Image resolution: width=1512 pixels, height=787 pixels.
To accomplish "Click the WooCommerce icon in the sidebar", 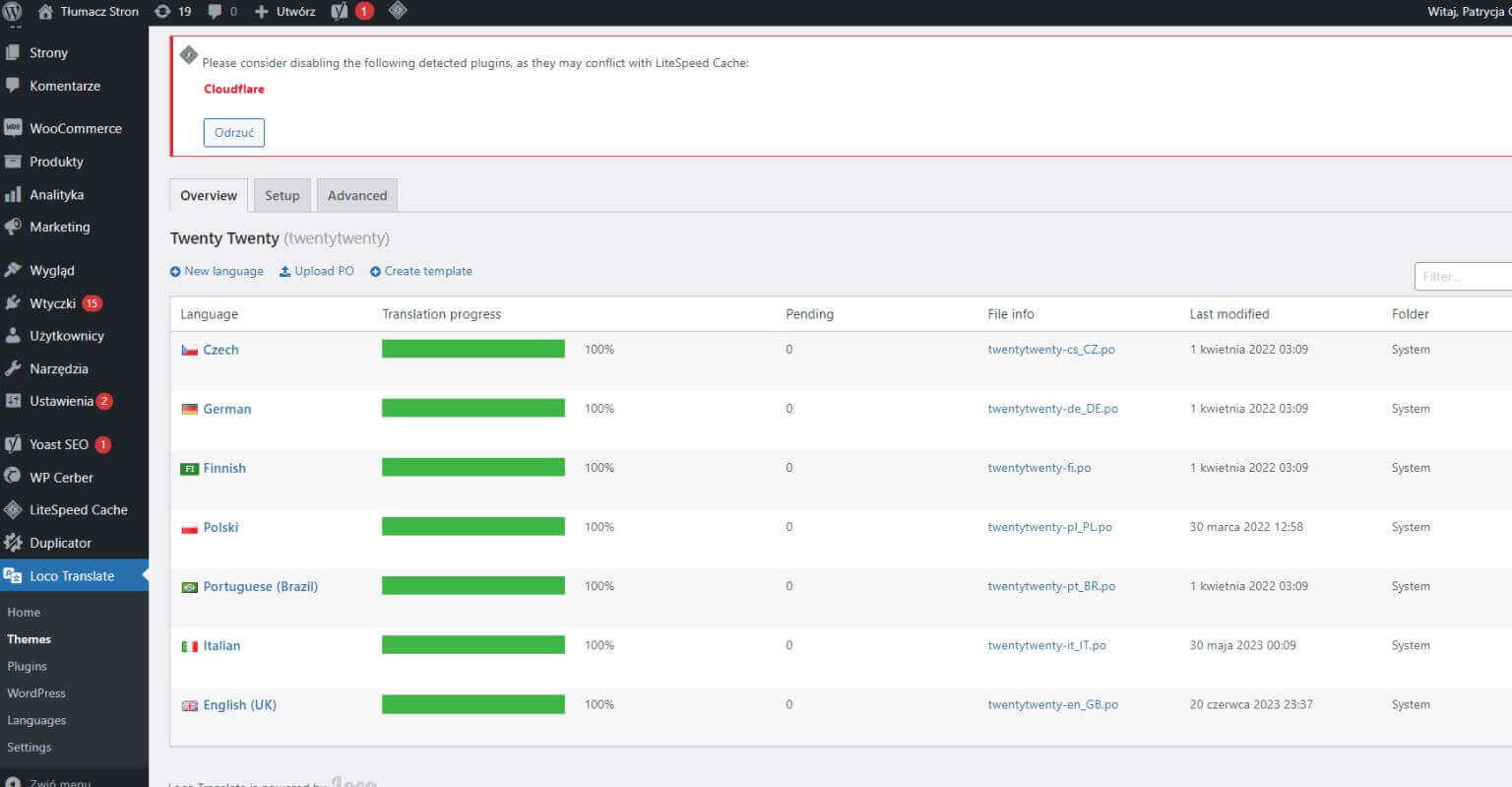I will (x=13, y=128).
